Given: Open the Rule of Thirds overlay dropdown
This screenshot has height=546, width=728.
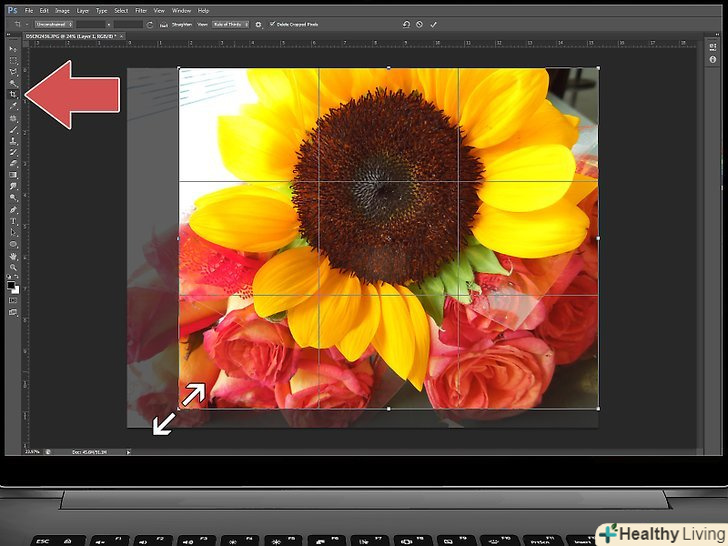Looking at the screenshot, I should [232, 23].
